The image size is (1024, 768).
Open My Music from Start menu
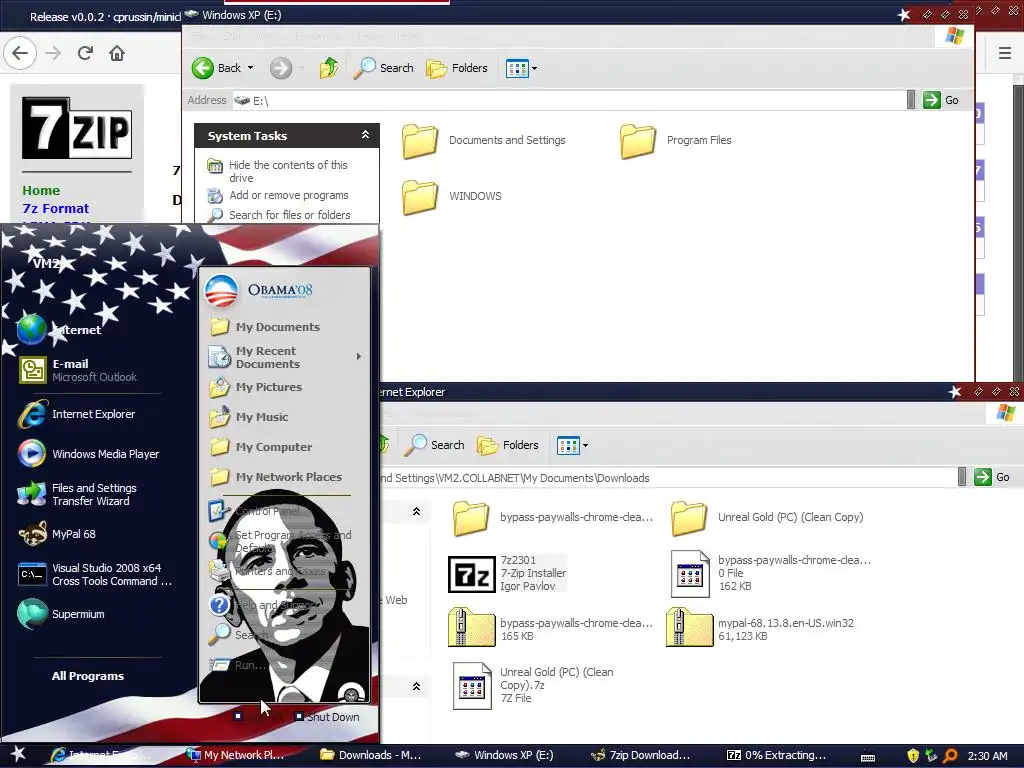[x=249, y=417]
